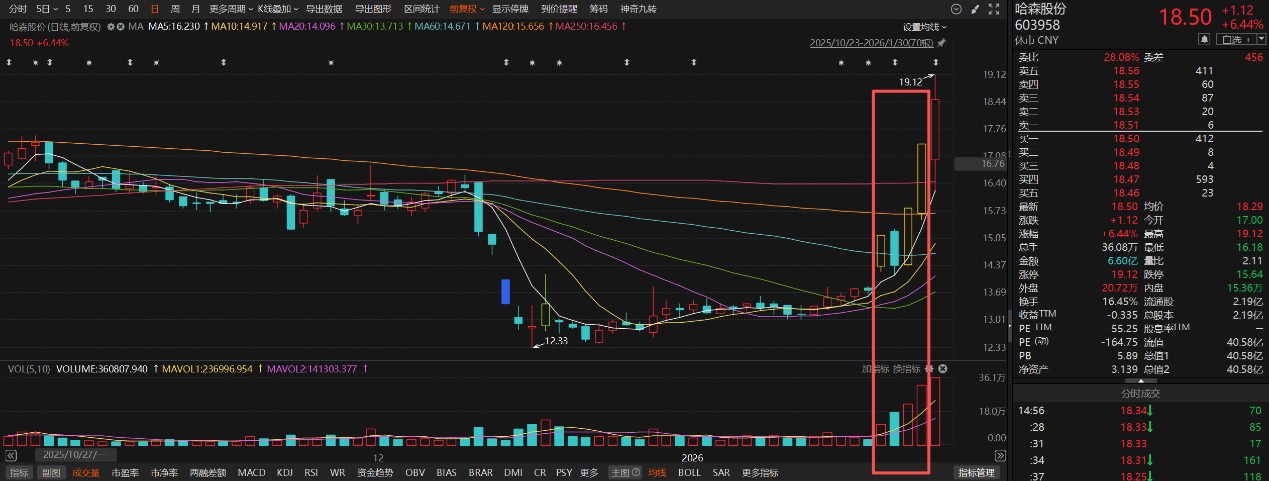Open 指标管理 indicator manager
1269x481 pixels.
[976, 473]
